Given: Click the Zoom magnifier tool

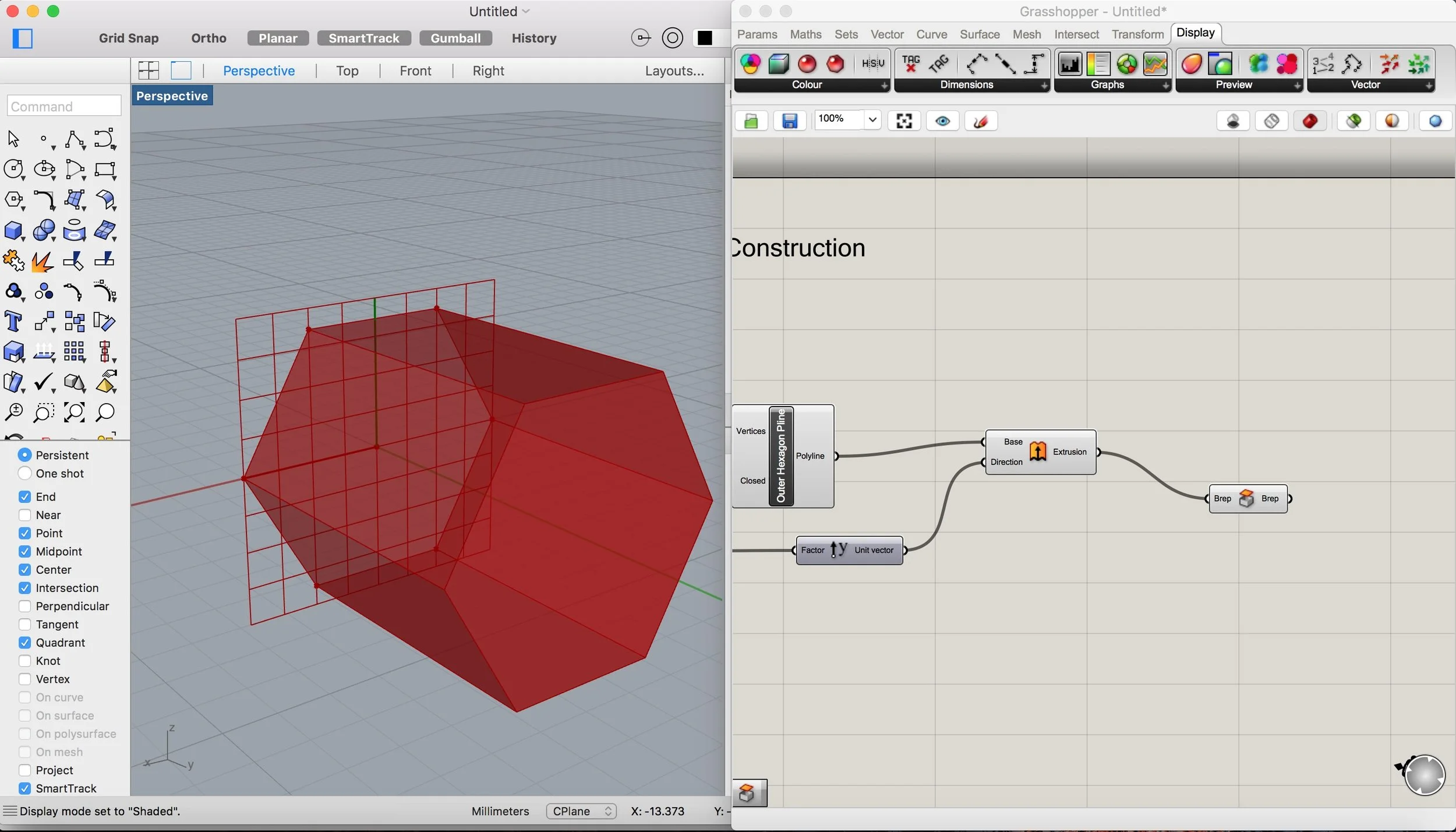Looking at the screenshot, I should [x=105, y=413].
